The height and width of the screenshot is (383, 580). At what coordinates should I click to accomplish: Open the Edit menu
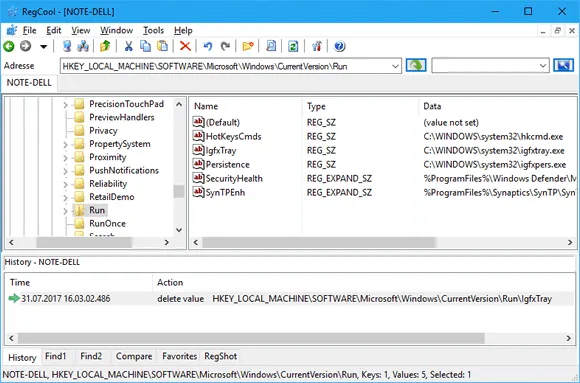54,30
